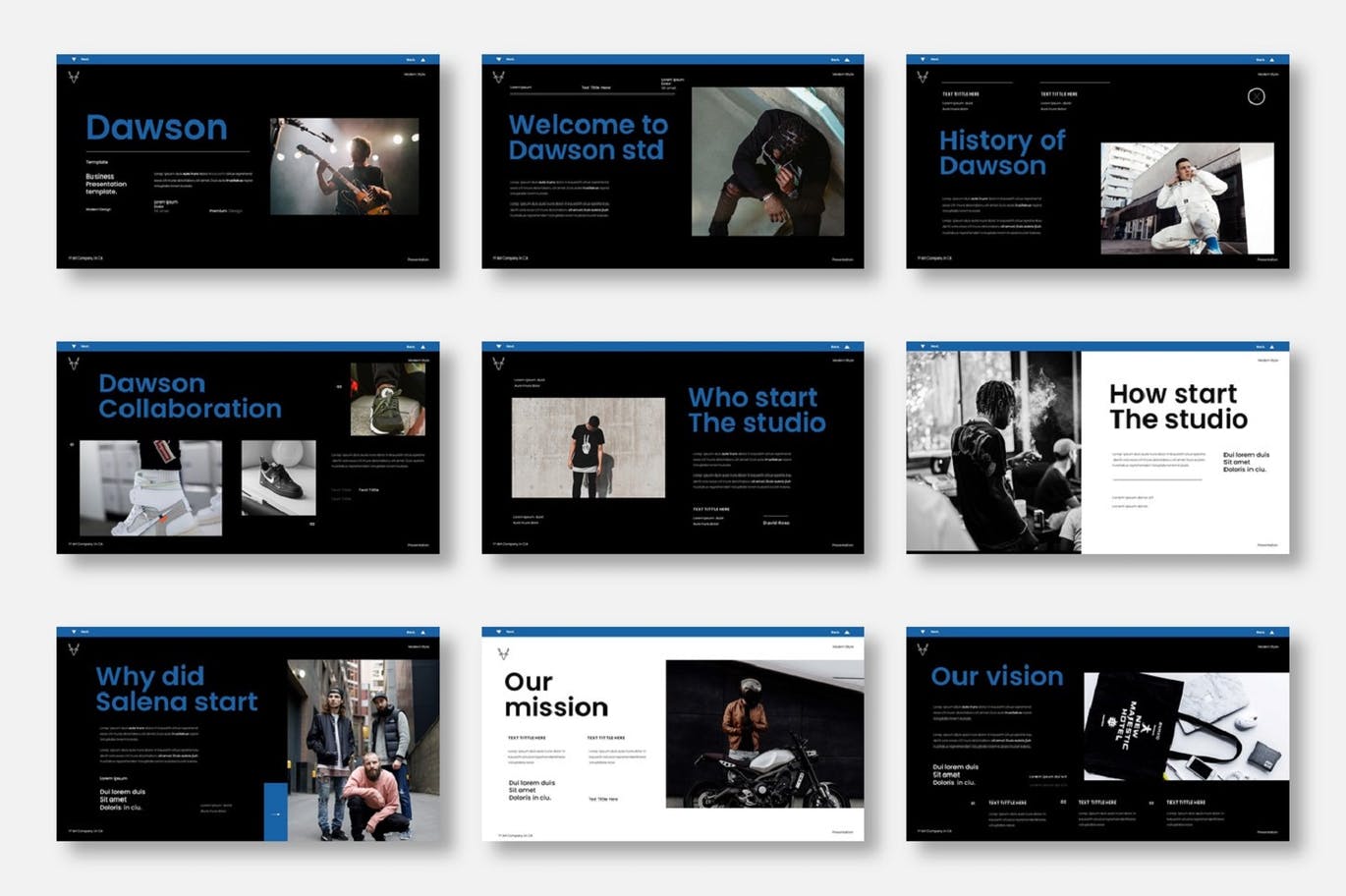Select the motorcycle photo on mission slide
The height and width of the screenshot is (896, 1346).
764,734
